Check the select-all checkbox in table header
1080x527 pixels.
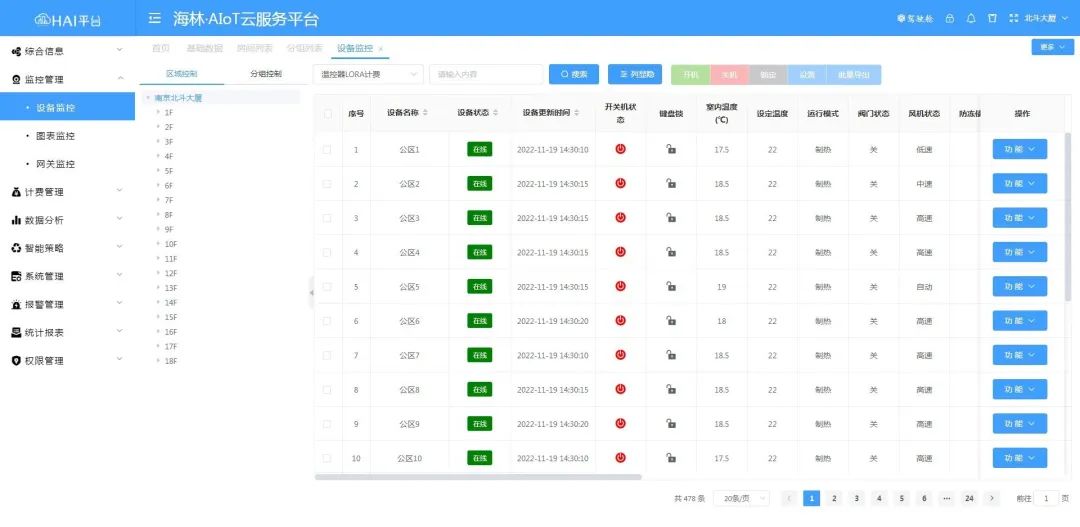click(x=327, y=113)
